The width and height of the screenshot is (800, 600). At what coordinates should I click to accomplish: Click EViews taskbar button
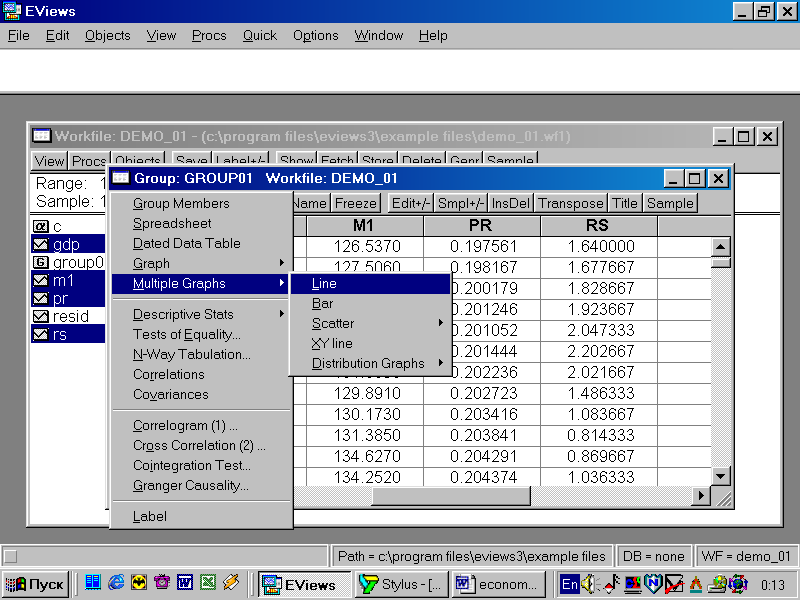(305, 584)
